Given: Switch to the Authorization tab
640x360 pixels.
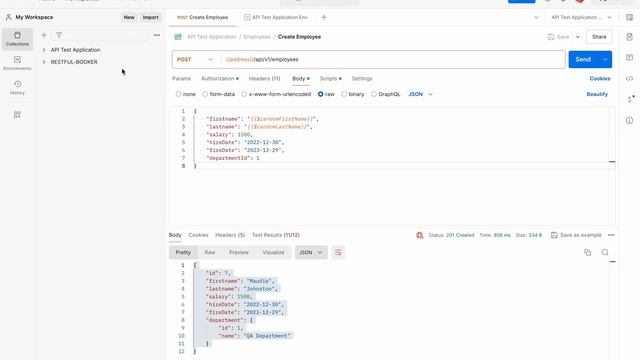Looking at the screenshot, I should click(220, 78).
